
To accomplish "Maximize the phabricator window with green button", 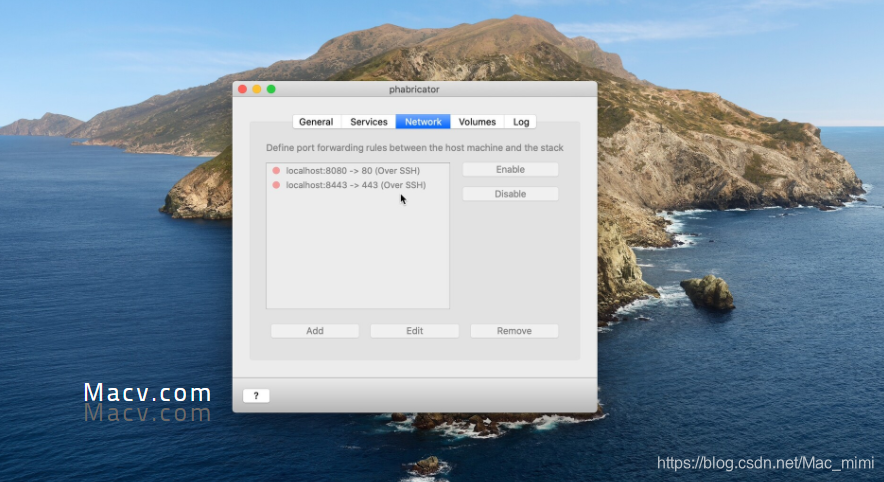I will point(271,89).
